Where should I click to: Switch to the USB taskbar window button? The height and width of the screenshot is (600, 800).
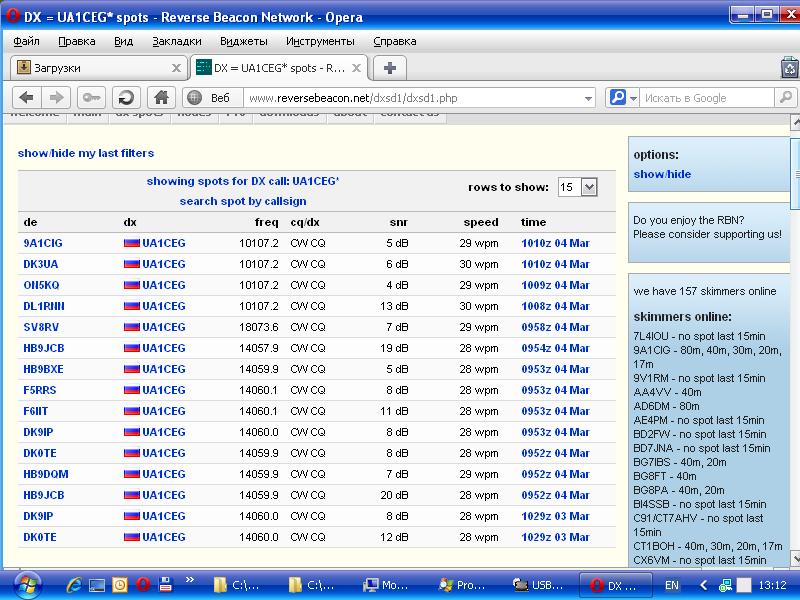pos(538,585)
